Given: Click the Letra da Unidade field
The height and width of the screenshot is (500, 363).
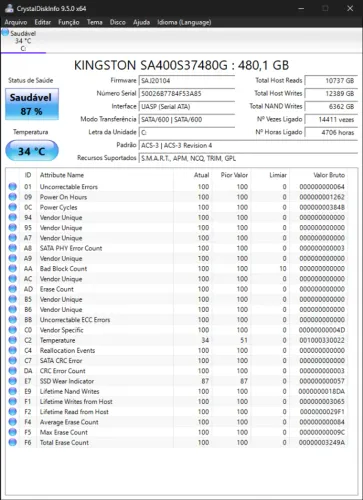Looking at the screenshot, I should point(187,132).
